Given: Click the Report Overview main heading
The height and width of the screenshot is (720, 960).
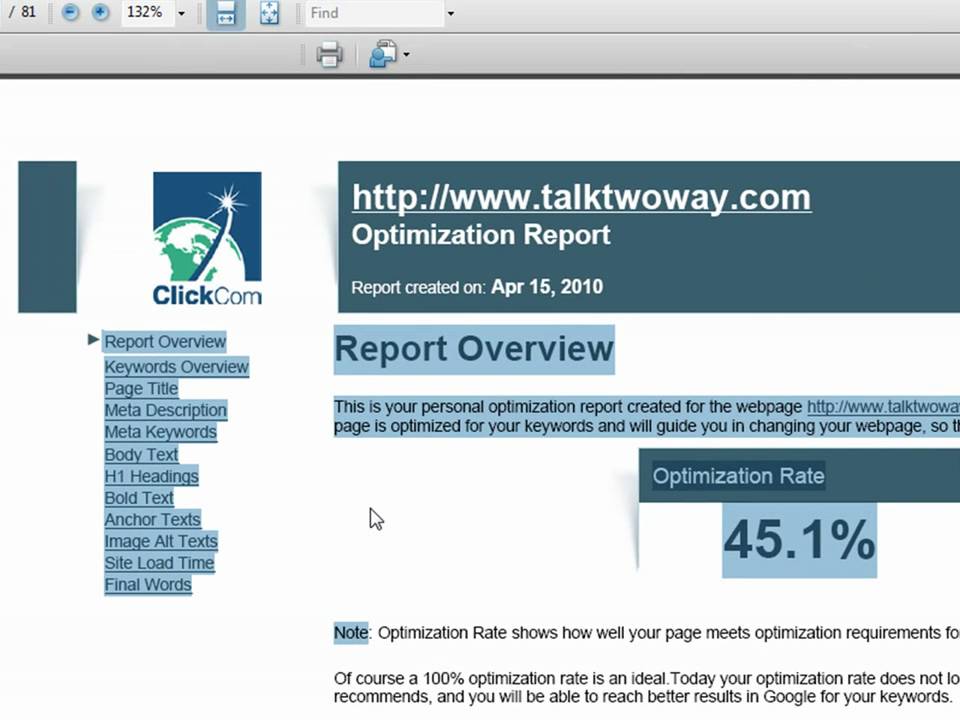Looking at the screenshot, I should pos(474,350).
